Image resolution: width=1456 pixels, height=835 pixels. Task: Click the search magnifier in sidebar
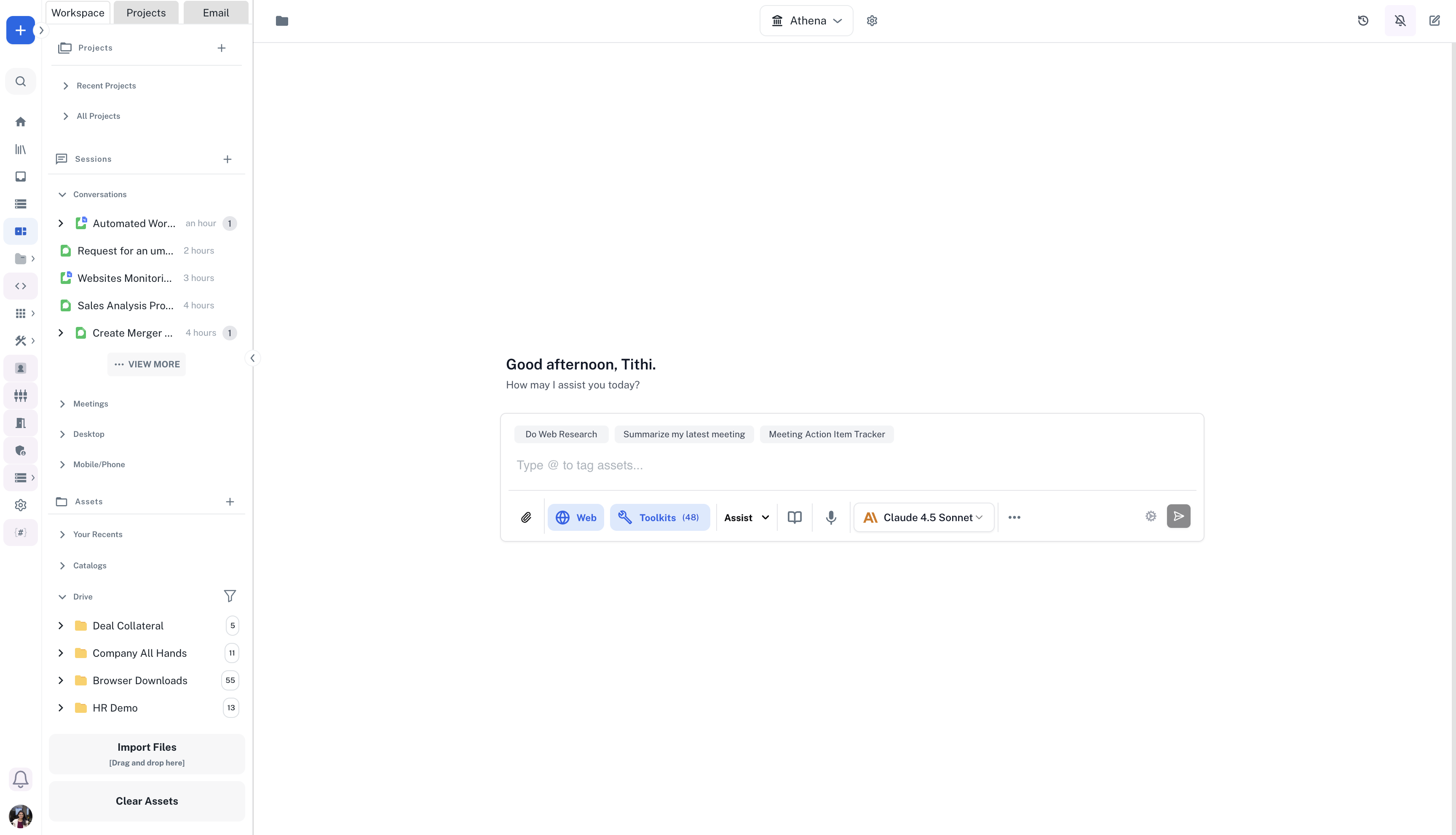(21, 81)
